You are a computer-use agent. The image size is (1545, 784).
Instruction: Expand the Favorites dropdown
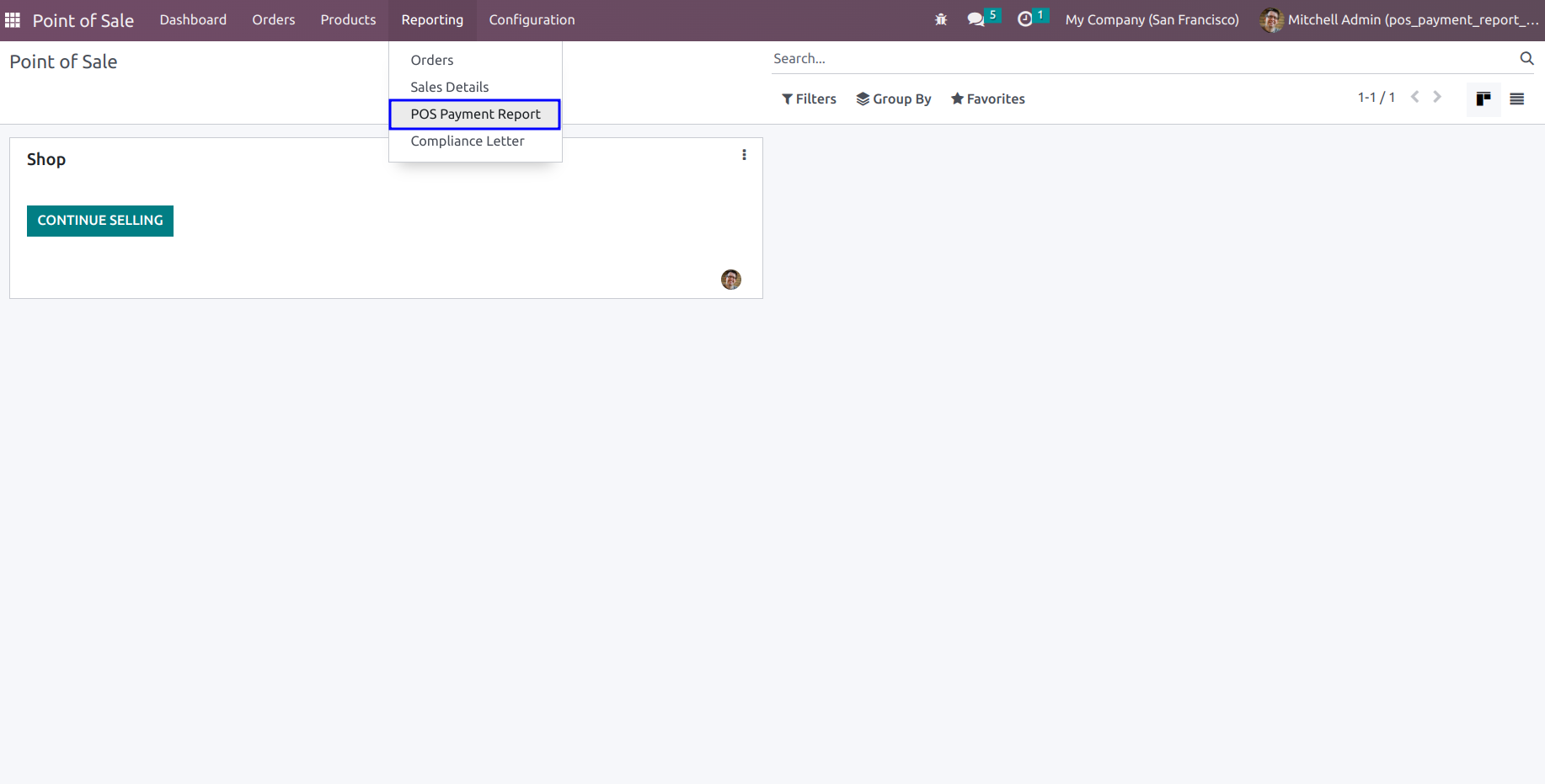(988, 99)
